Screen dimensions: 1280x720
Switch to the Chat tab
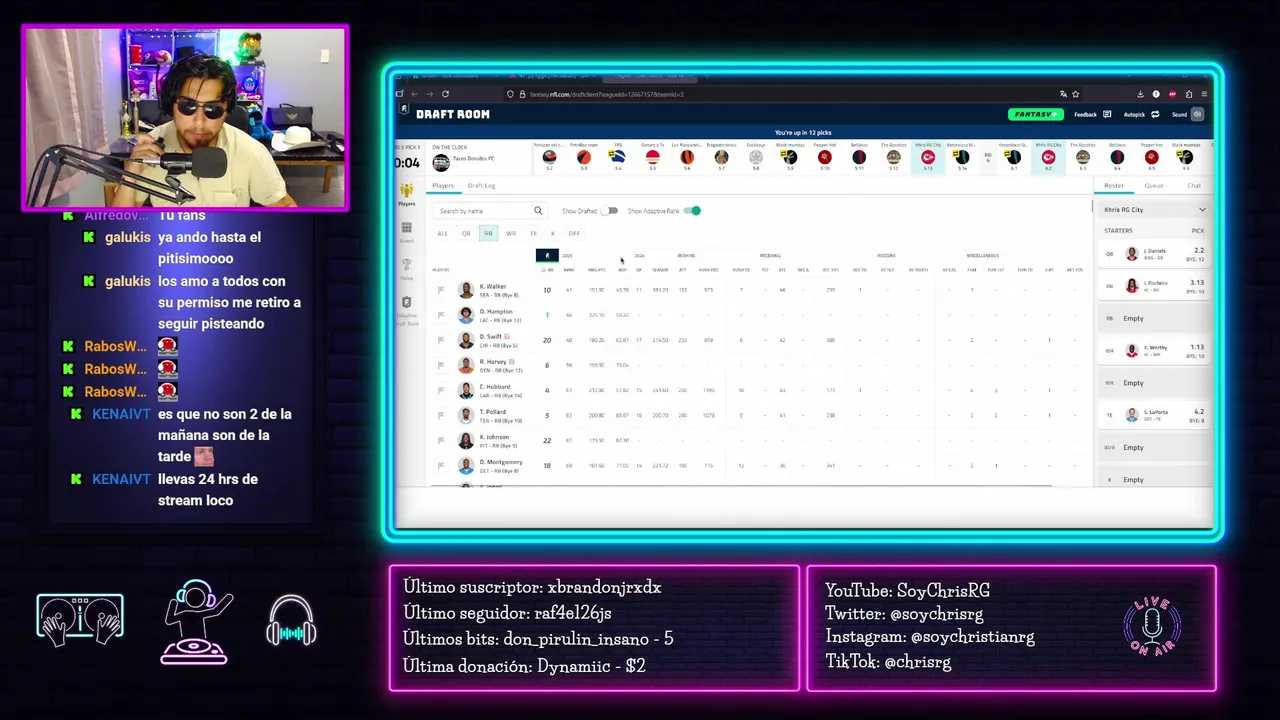1194,185
